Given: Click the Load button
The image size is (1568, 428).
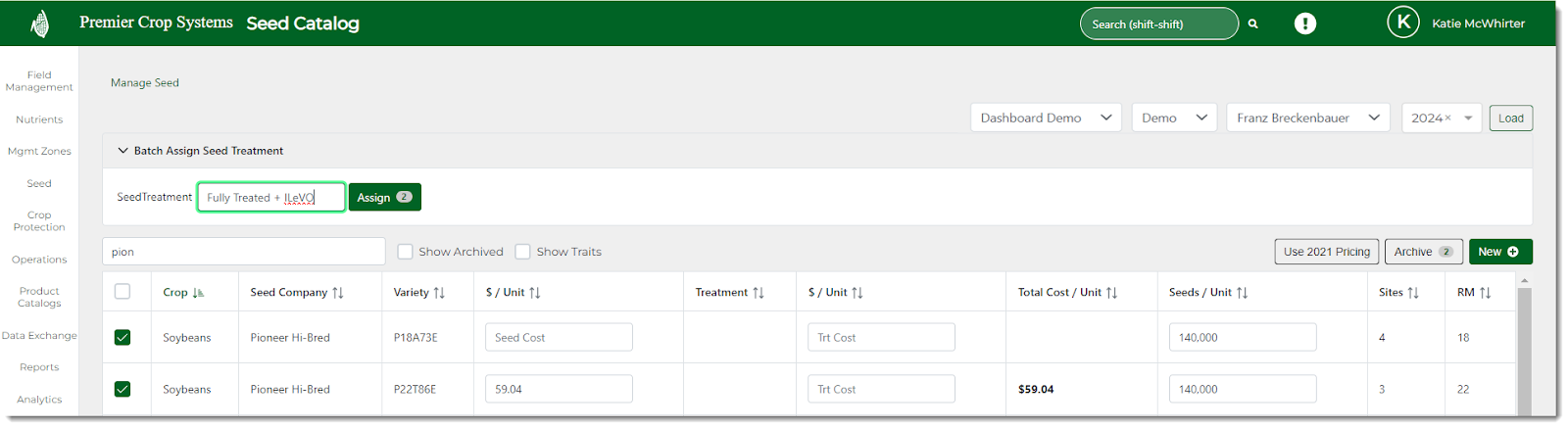Looking at the screenshot, I should click(x=1511, y=119).
